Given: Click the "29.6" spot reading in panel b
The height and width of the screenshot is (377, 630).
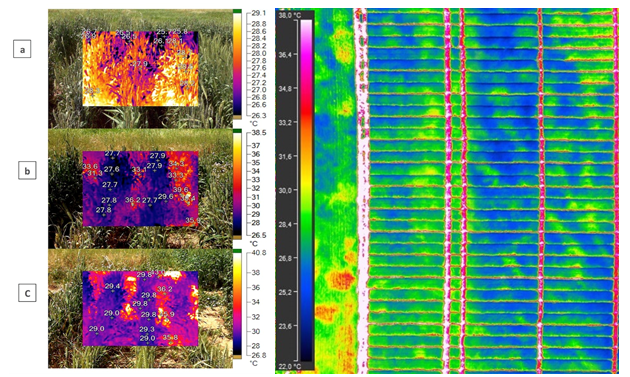Looking at the screenshot, I should coord(166,197).
